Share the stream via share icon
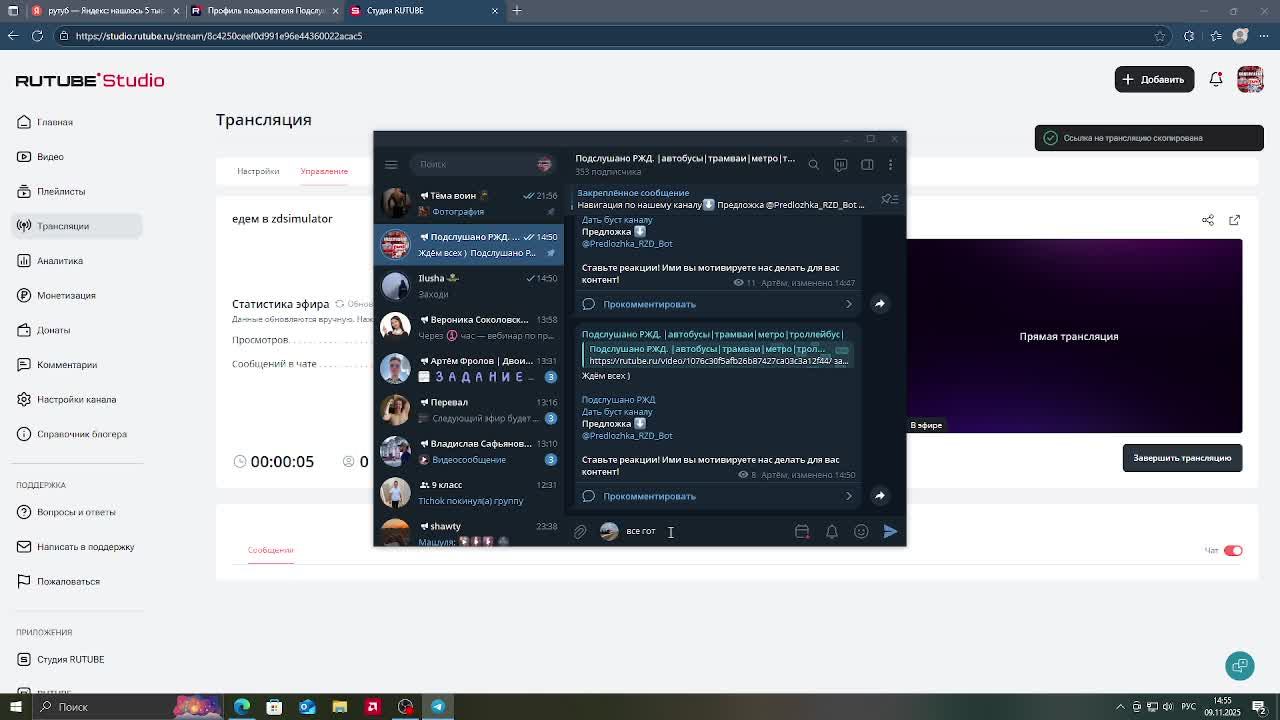 pyautogui.click(x=1208, y=220)
